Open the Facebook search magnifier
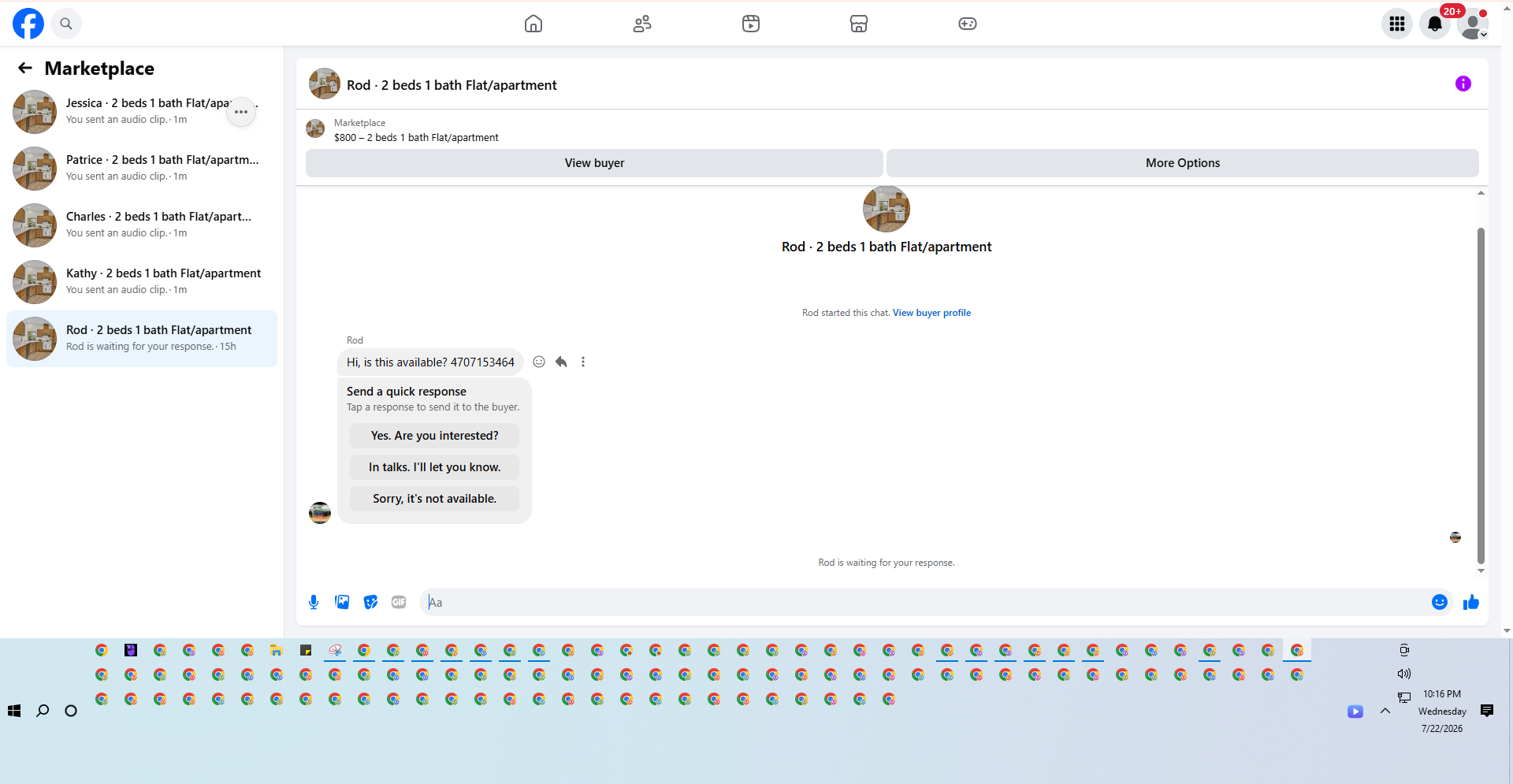1513x784 pixels. [x=66, y=24]
